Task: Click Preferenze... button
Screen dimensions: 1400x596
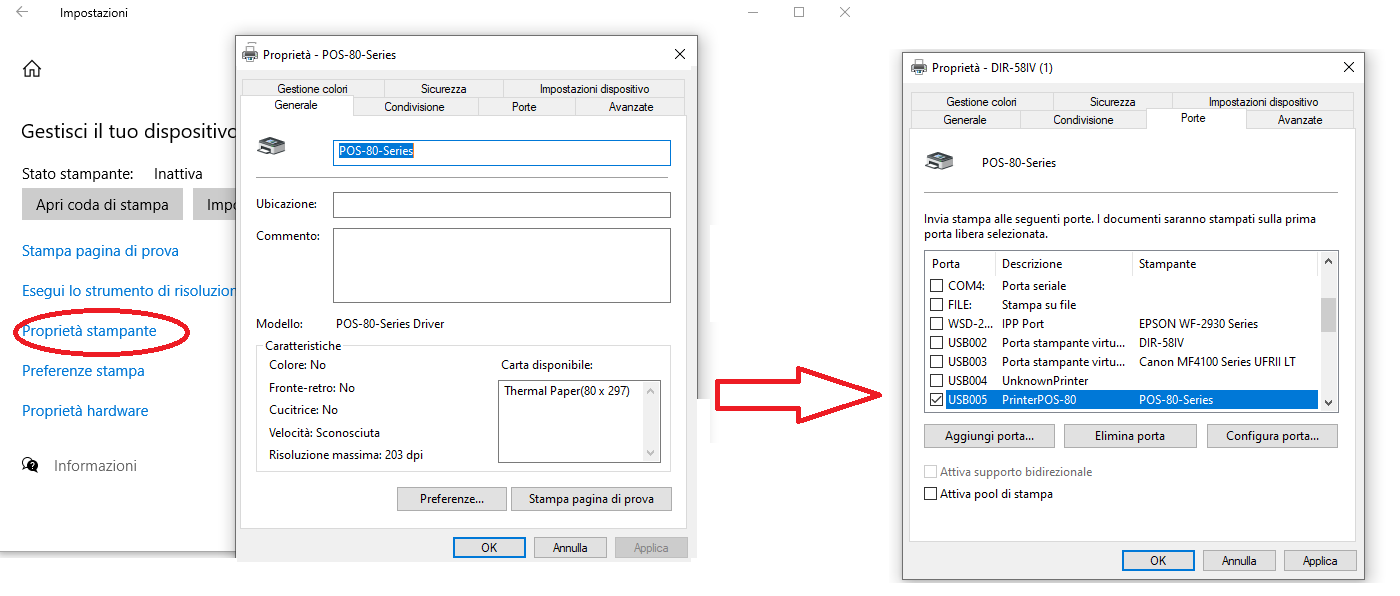Action: [x=452, y=498]
